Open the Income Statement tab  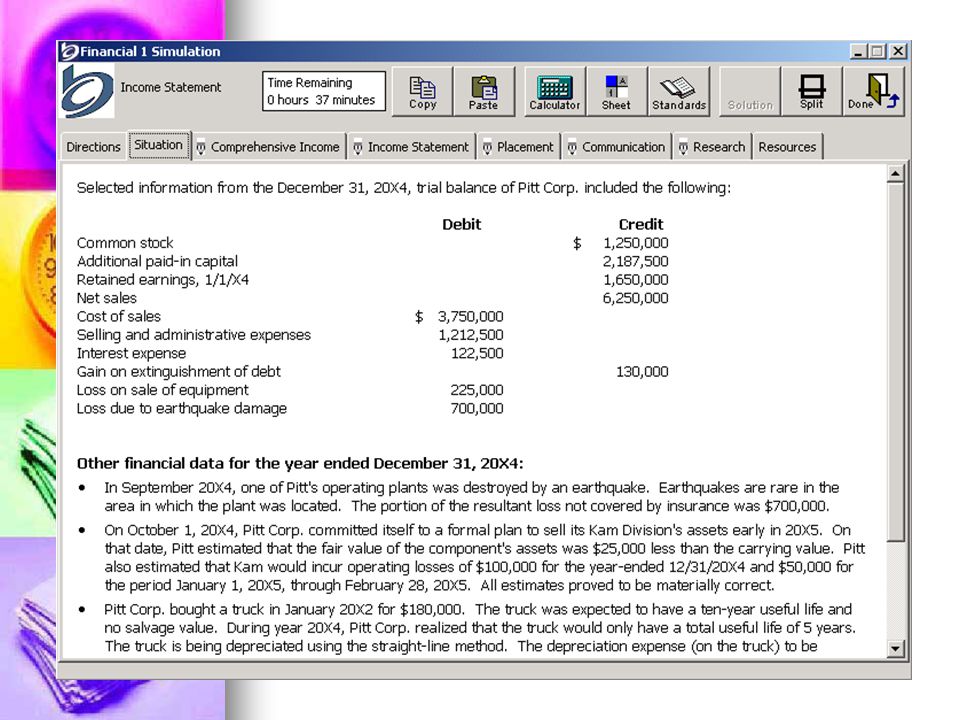pyautogui.click(x=411, y=147)
